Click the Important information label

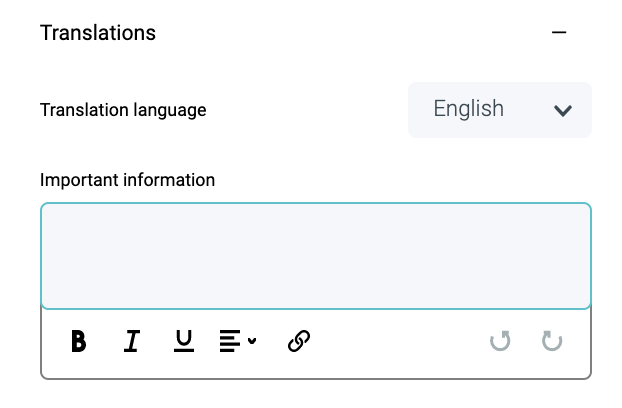(127, 180)
